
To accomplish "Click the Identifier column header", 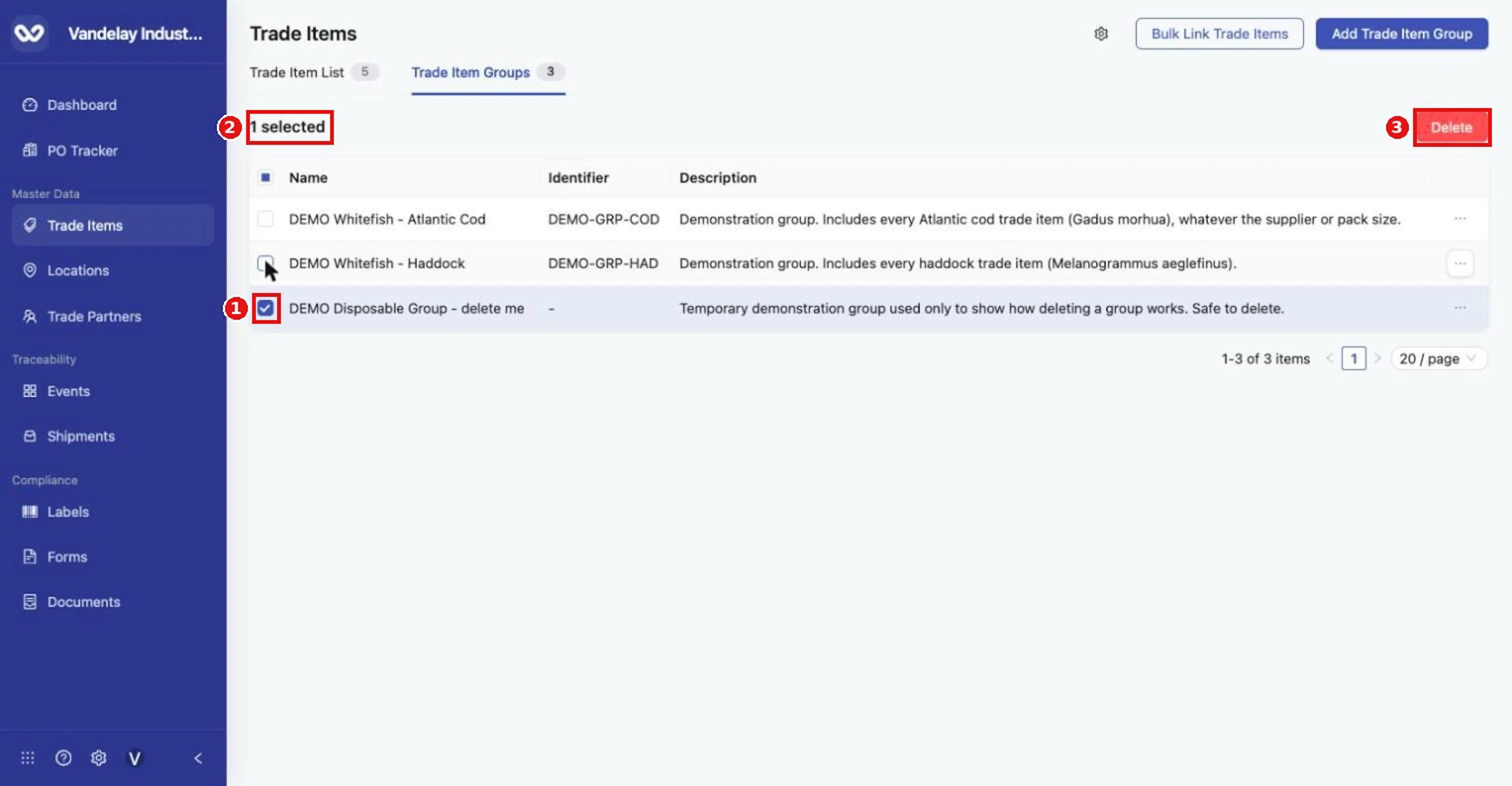I will click(x=578, y=178).
